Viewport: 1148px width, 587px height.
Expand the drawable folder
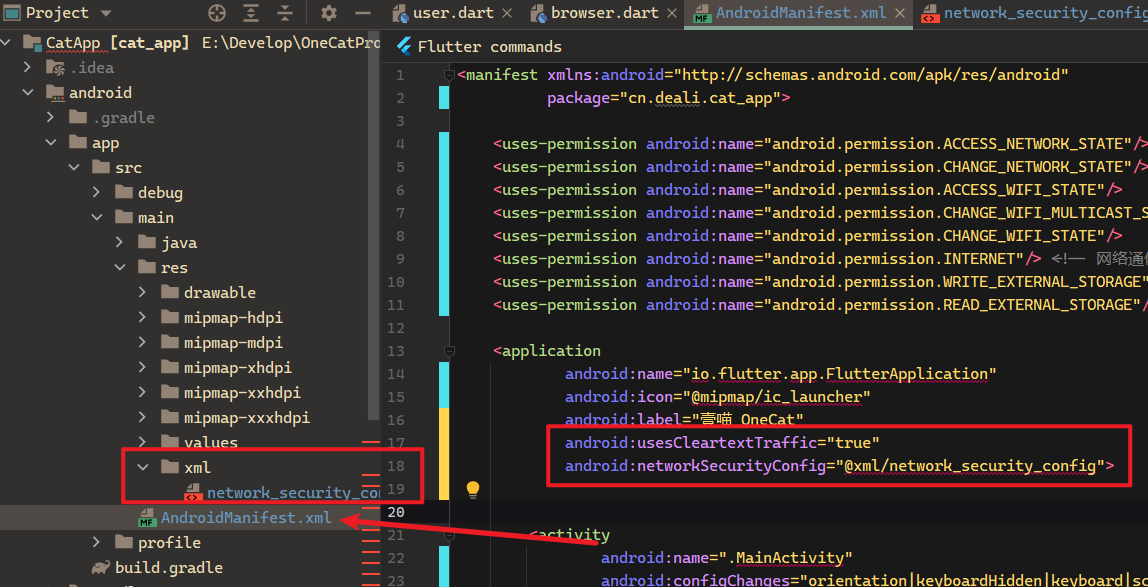pos(144,292)
